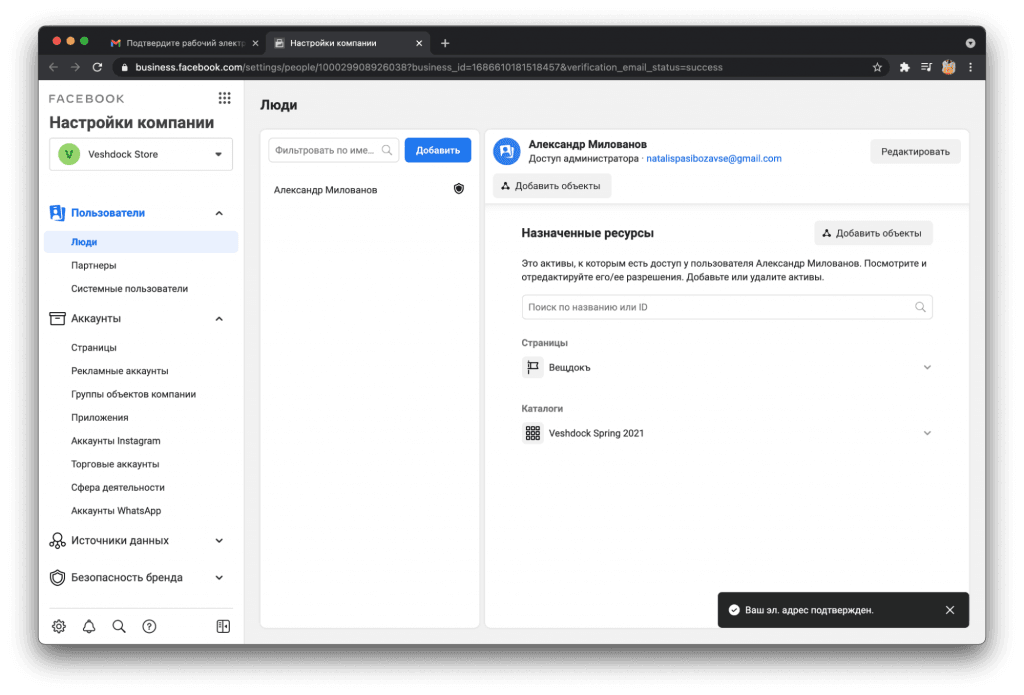Bookmark this page with the star icon

click(x=877, y=67)
